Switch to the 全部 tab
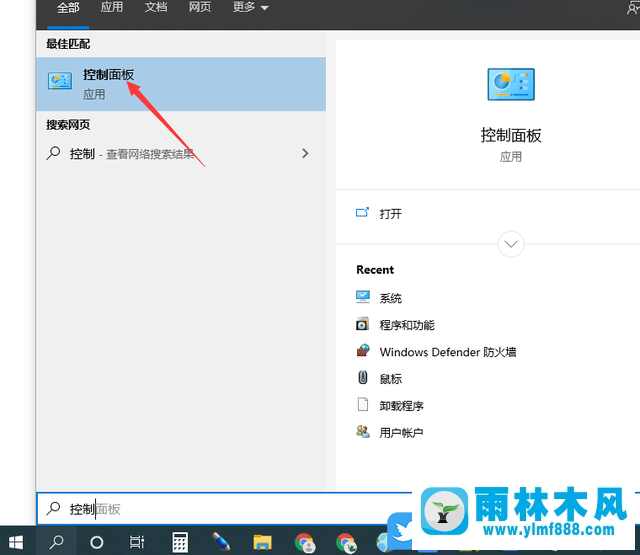 68,7
